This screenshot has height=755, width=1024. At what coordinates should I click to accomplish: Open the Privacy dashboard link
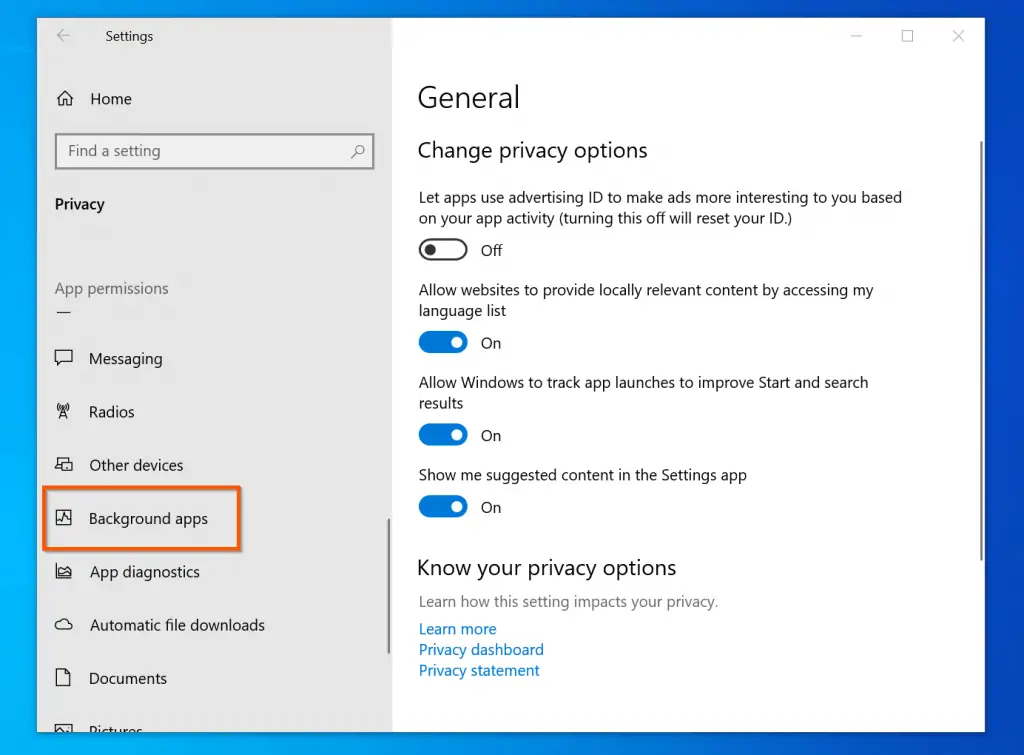coord(481,650)
